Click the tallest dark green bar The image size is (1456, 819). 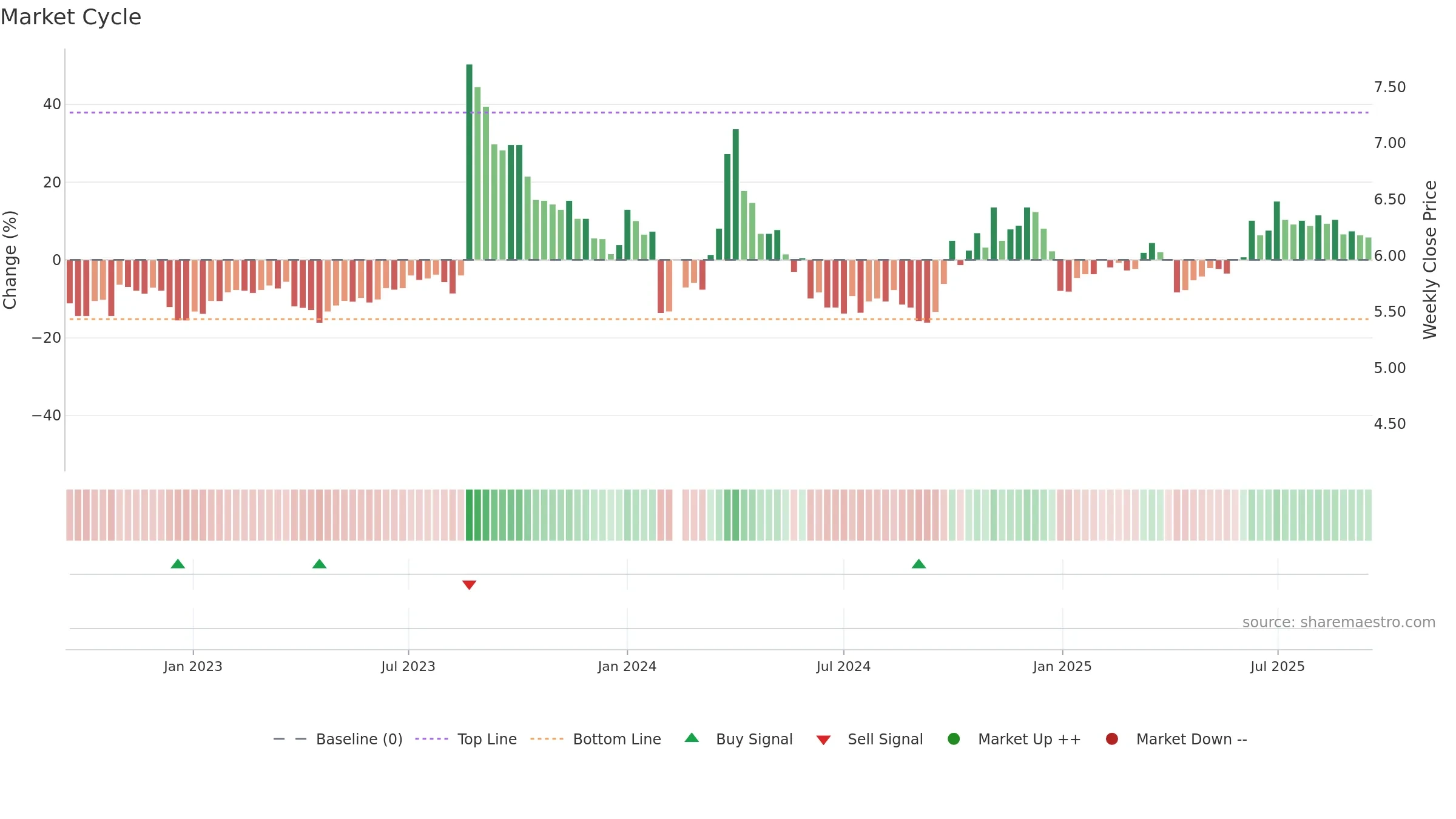(469, 162)
